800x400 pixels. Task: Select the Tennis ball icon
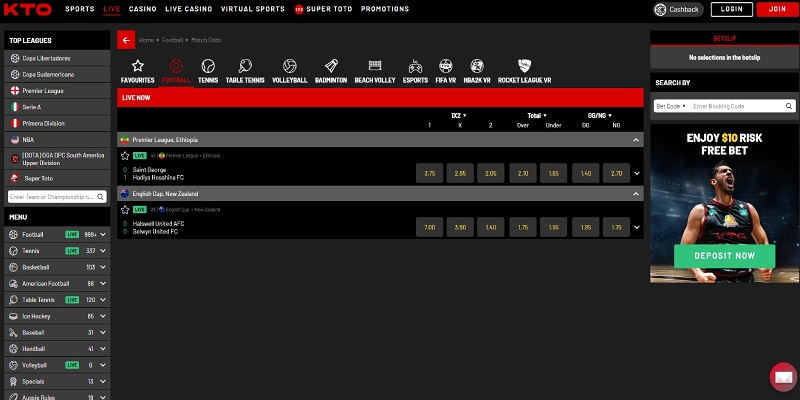click(208, 66)
